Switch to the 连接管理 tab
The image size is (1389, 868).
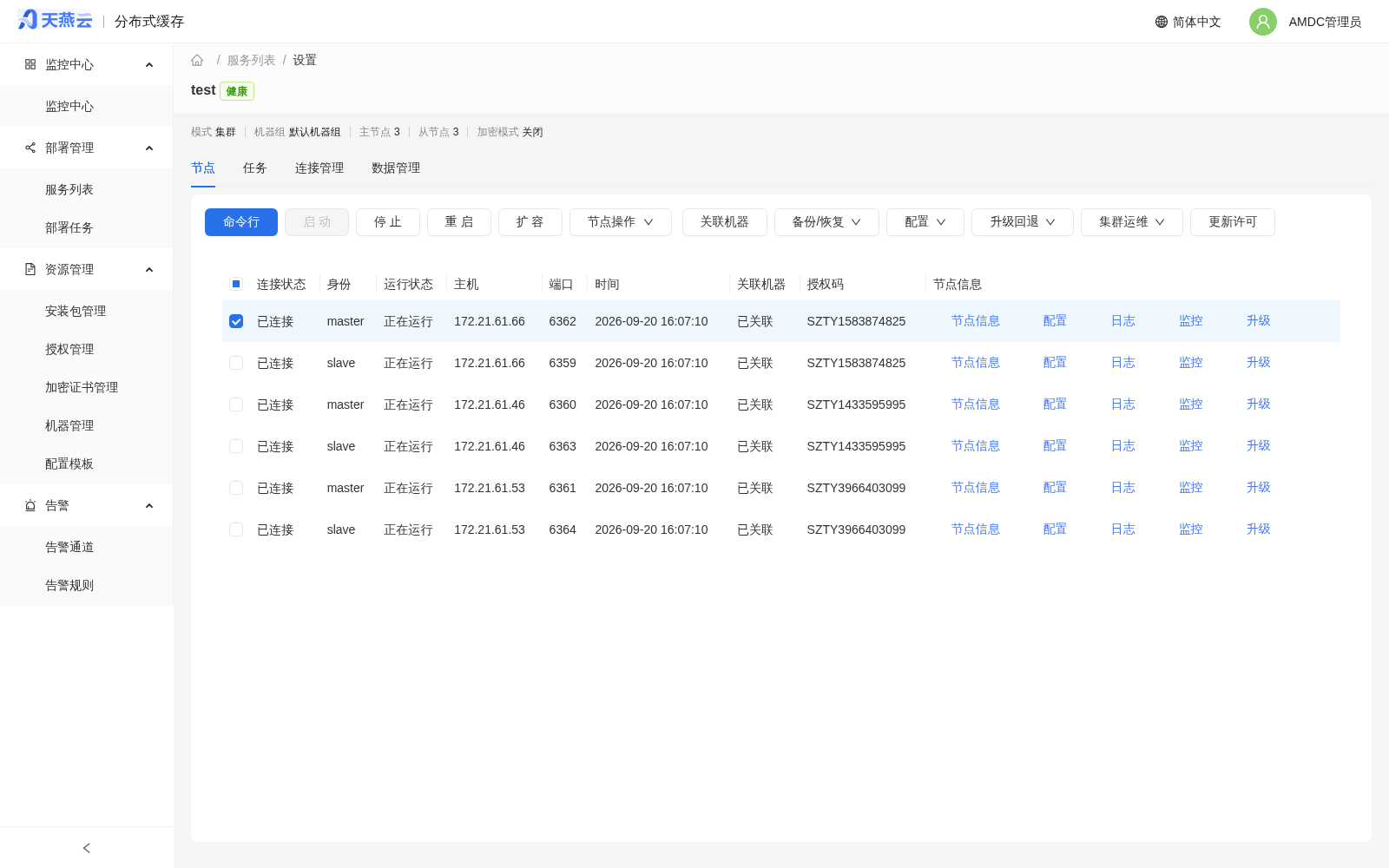point(319,168)
